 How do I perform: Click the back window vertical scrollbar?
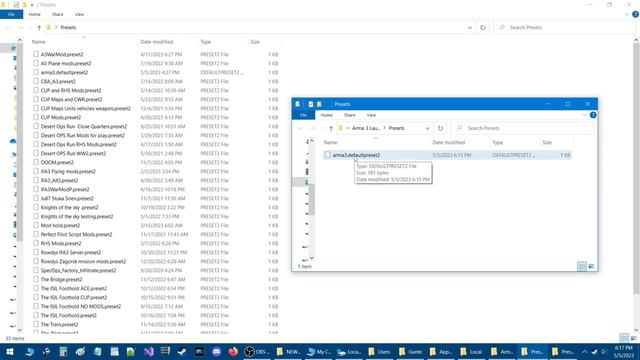coord(636,167)
